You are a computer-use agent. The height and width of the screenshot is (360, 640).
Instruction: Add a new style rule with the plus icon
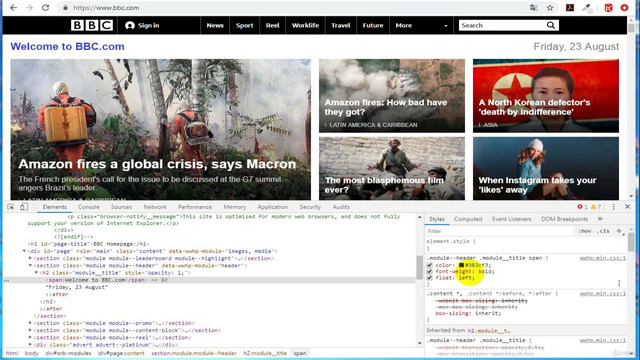[x=619, y=231]
